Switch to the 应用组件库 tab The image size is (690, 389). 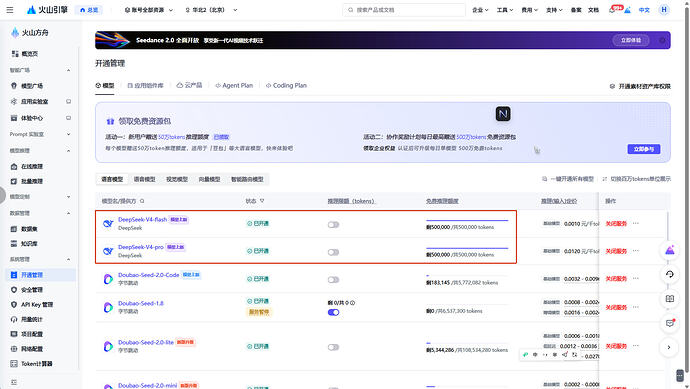[145, 85]
